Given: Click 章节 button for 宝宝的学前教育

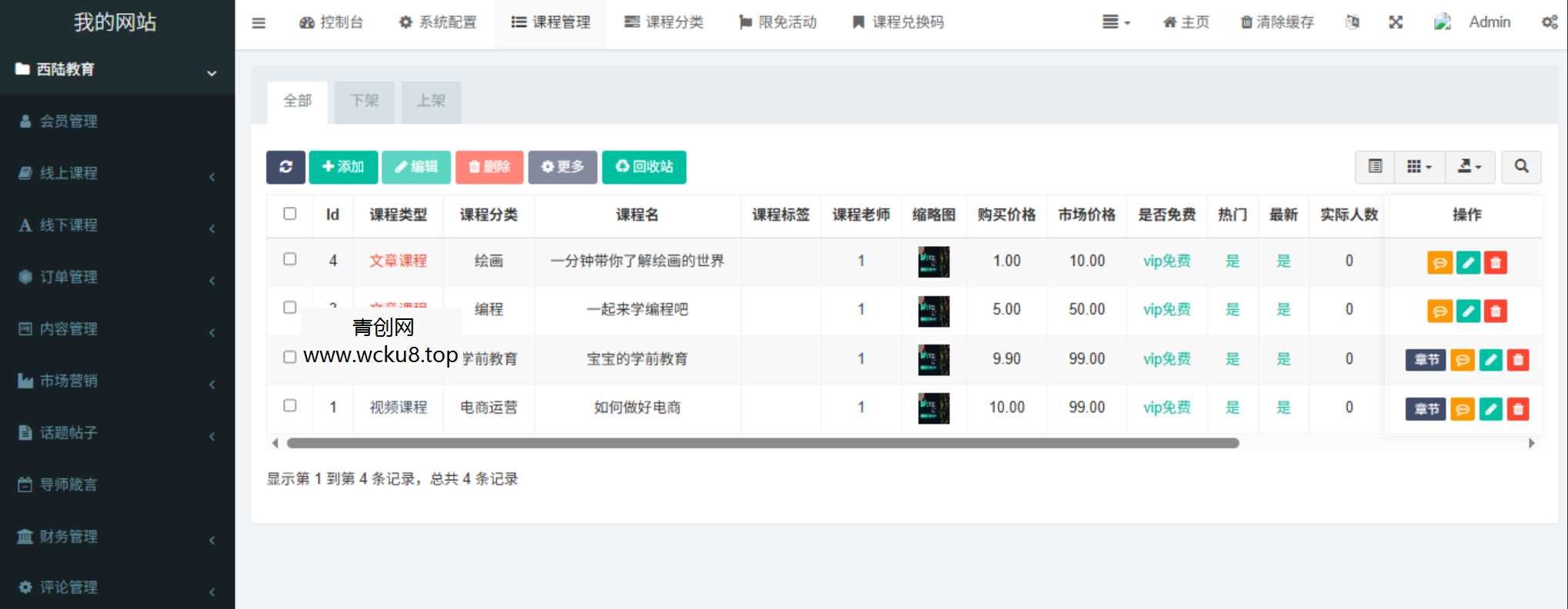Looking at the screenshot, I should click(x=1426, y=360).
